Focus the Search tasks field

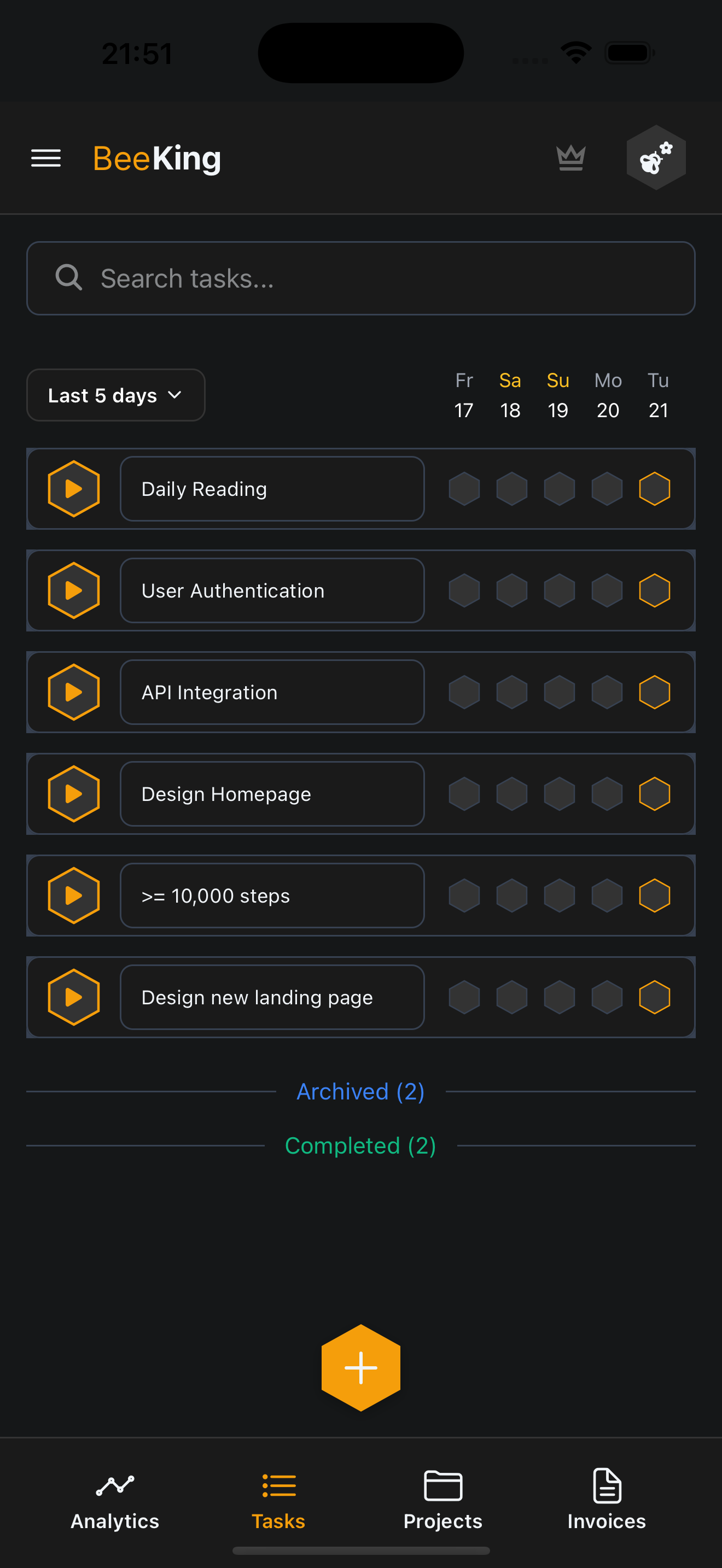click(360, 278)
